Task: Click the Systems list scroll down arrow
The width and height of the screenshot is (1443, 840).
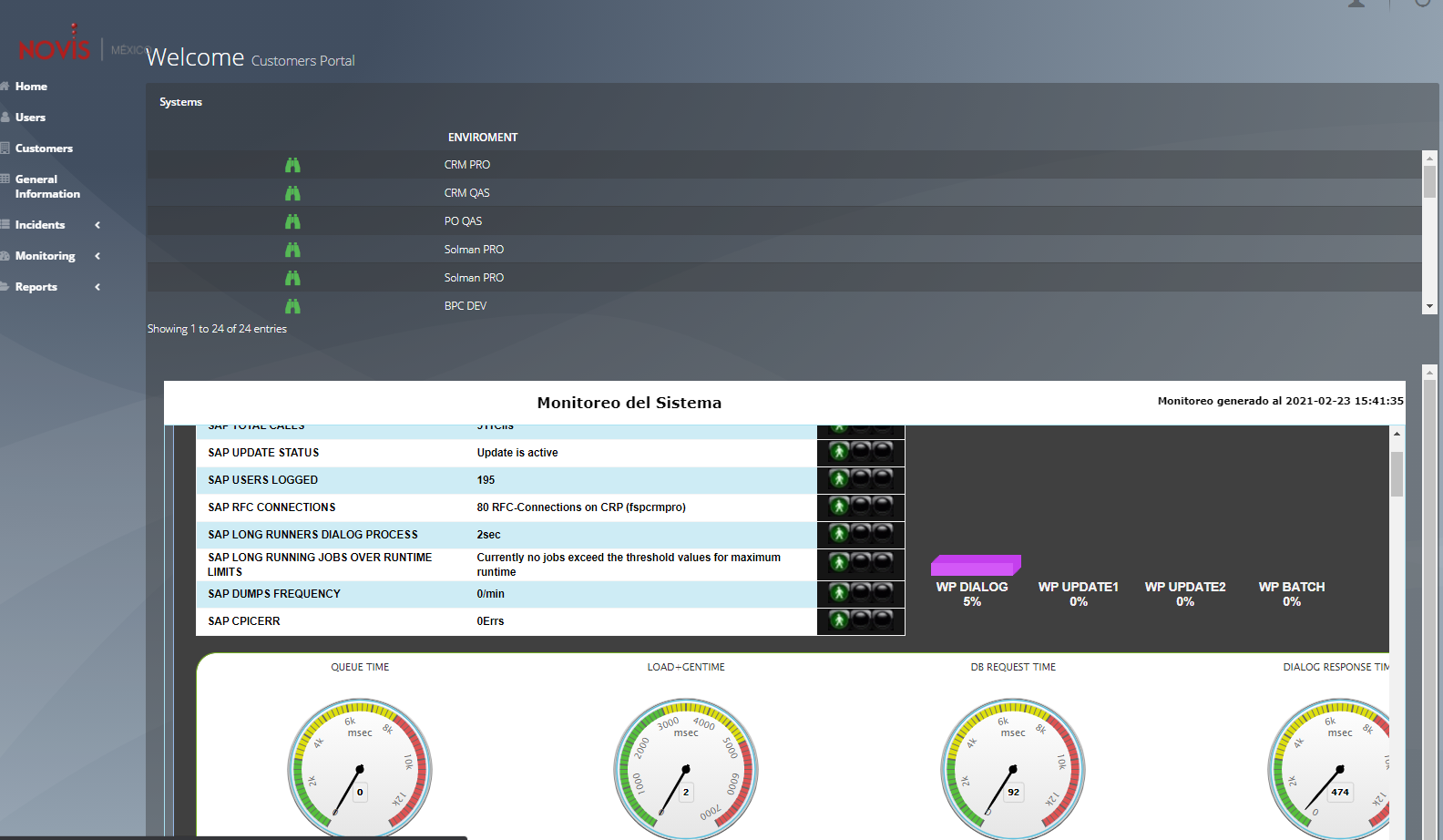Action: pyautogui.click(x=1429, y=307)
